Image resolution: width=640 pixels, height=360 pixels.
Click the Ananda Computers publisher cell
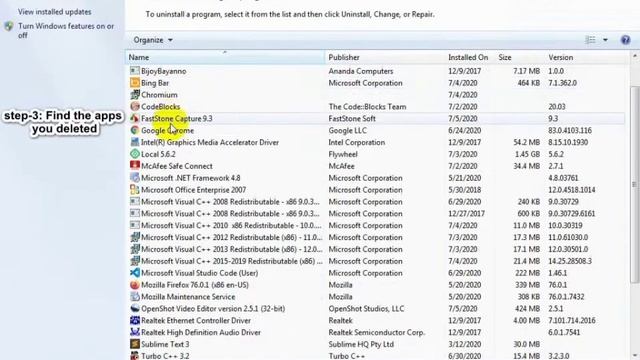(361, 71)
